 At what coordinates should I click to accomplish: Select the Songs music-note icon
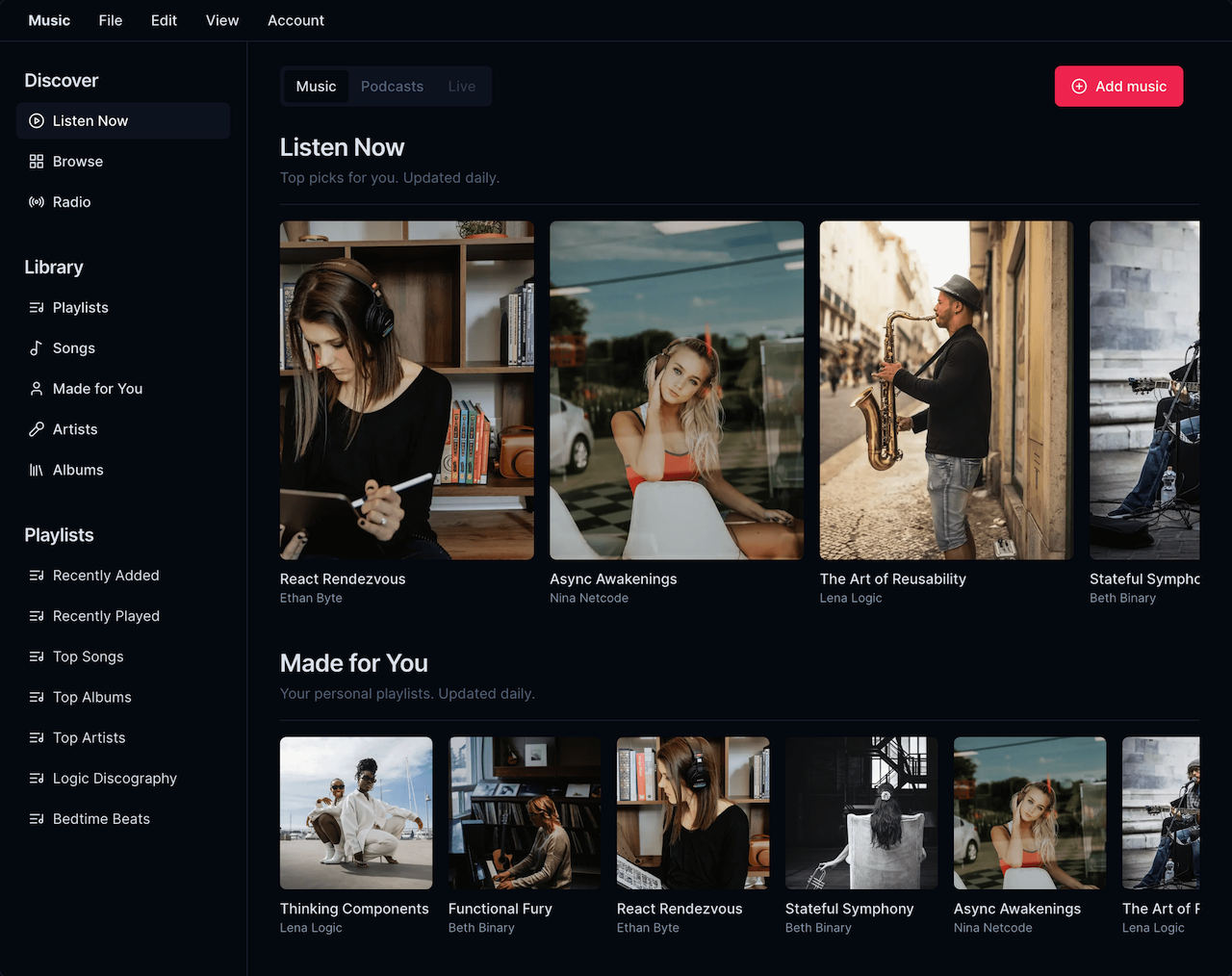click(36, 347)
